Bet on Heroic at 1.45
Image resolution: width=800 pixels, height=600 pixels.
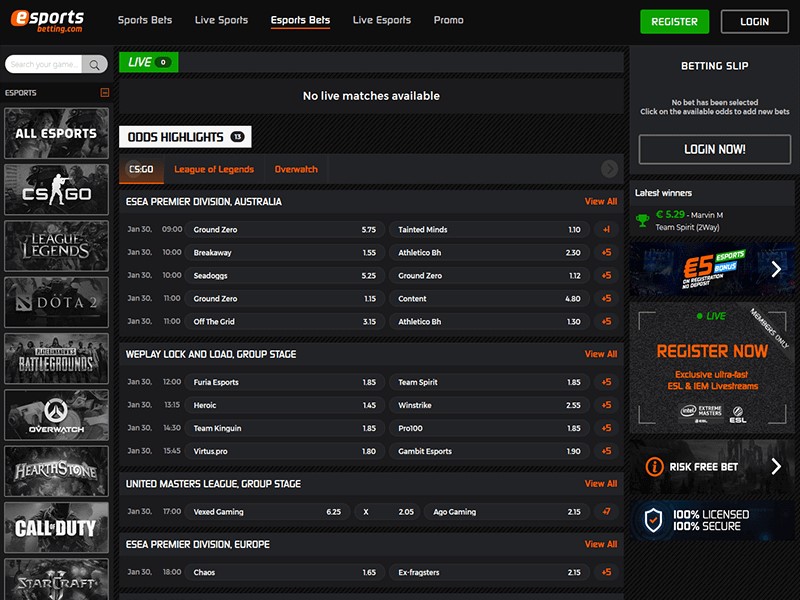[x=285, y=405]
